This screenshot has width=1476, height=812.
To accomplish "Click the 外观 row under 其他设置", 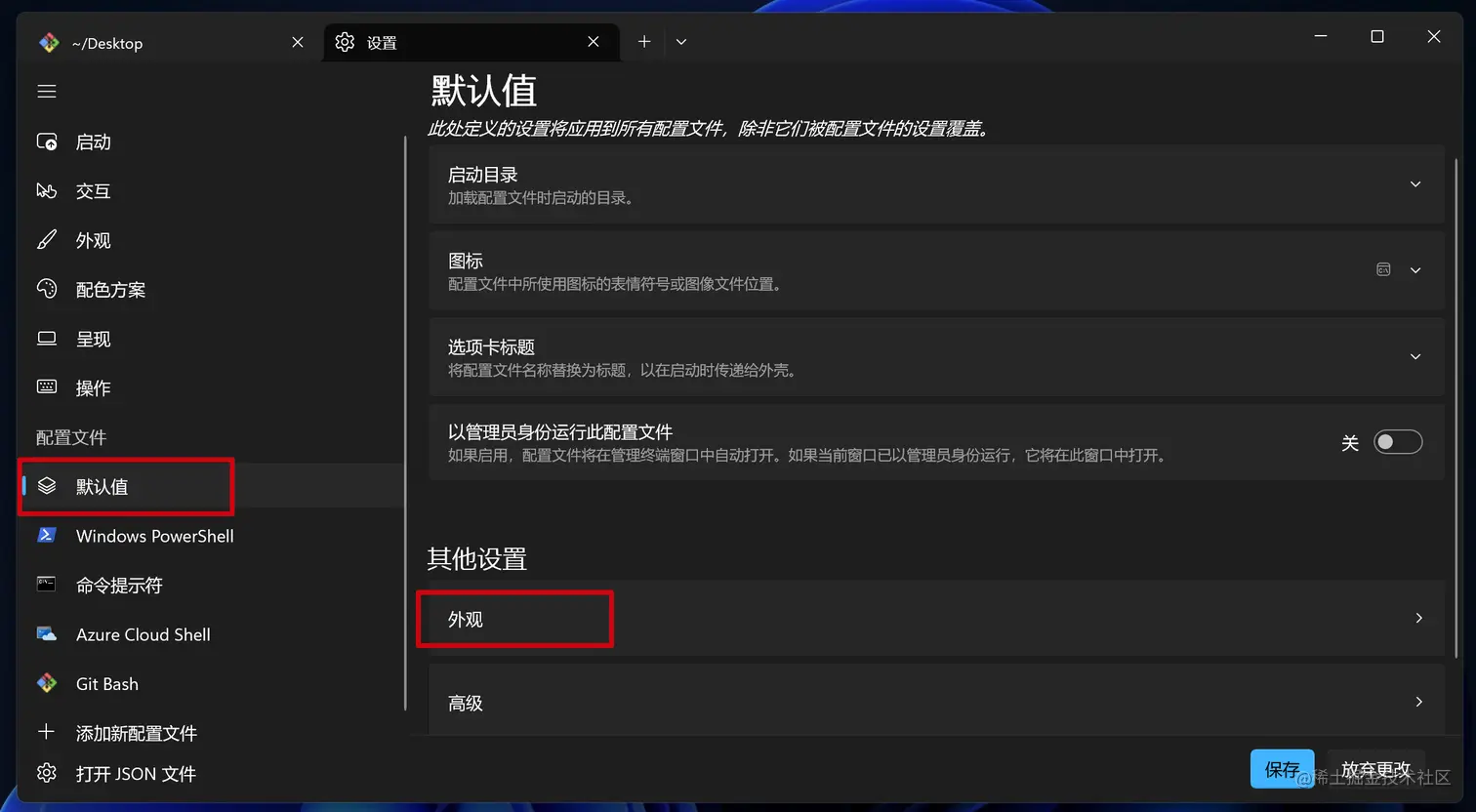I will pos(936,619).
